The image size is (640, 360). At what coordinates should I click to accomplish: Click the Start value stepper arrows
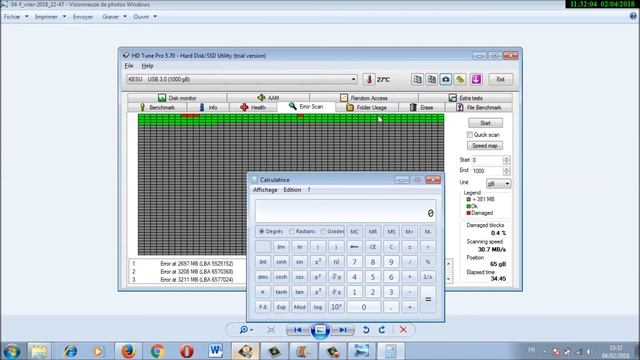click(x=507, y=160)
